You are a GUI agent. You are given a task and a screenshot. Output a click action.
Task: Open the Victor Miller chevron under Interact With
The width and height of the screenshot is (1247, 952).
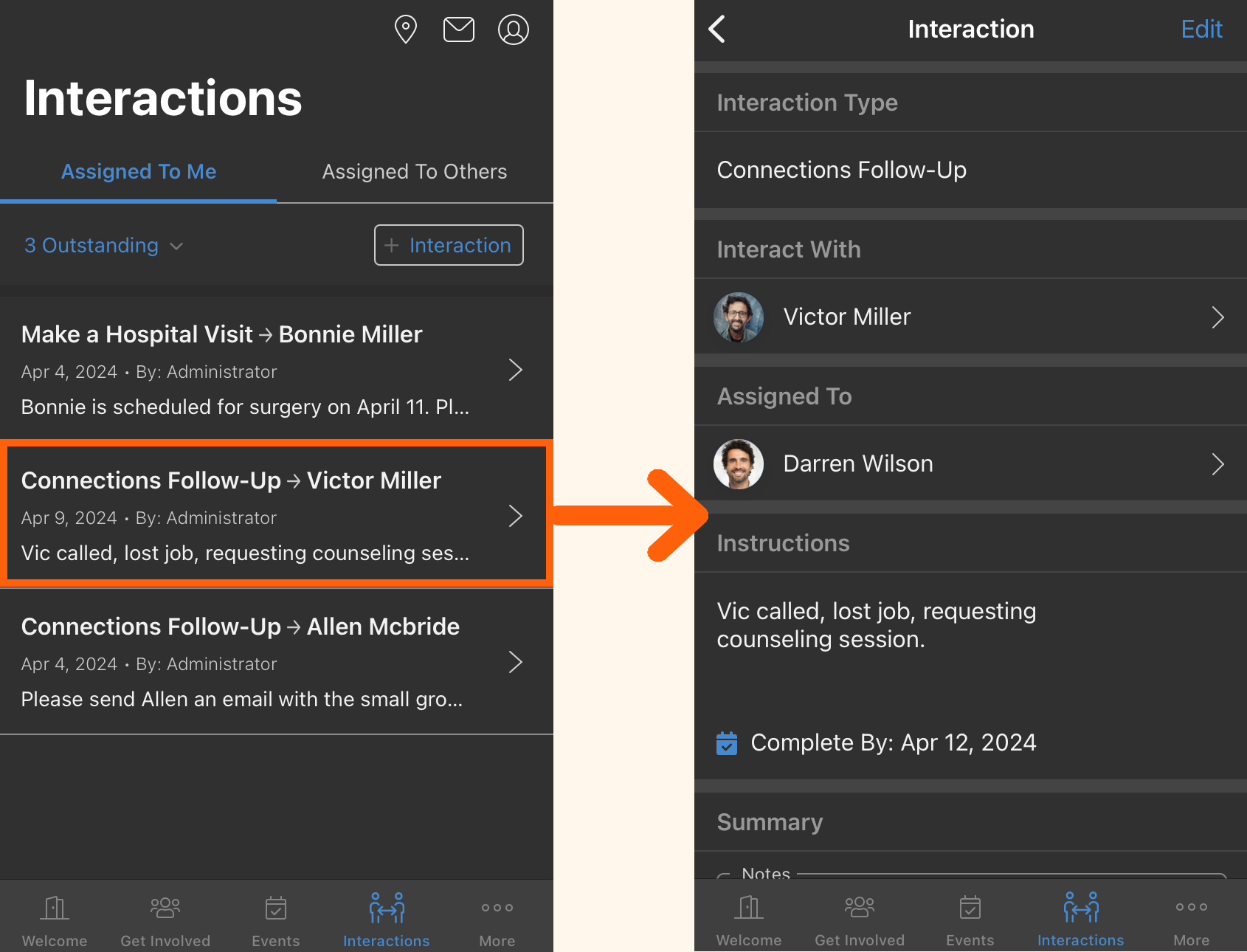click(1217, 317)
